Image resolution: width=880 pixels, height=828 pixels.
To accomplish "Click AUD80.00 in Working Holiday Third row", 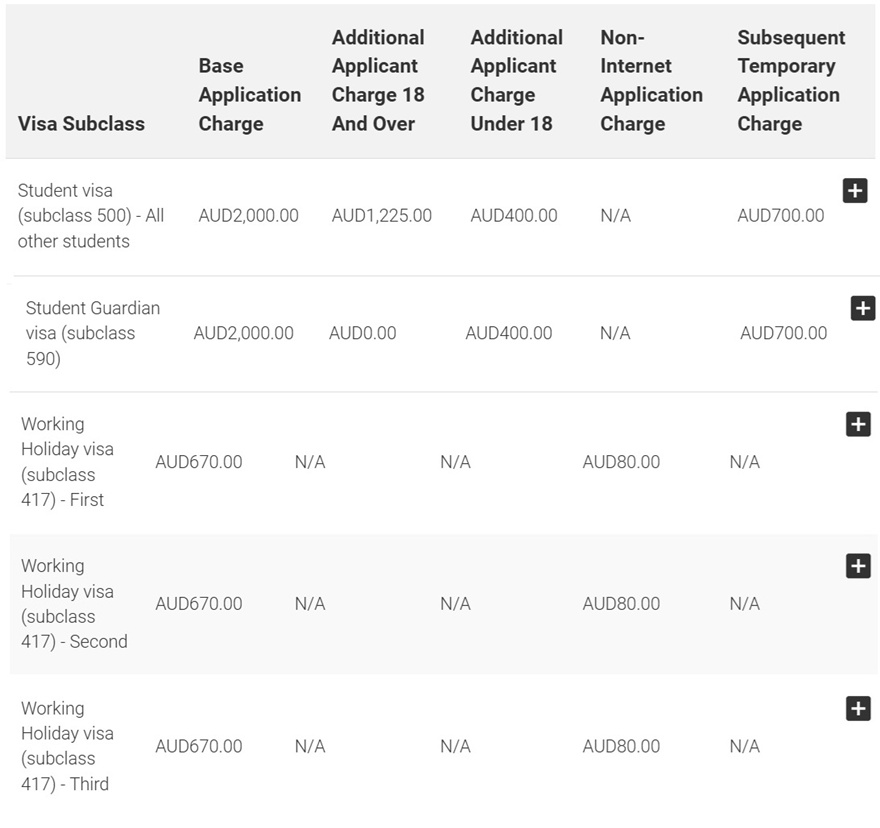I will (x=621, y=746).
